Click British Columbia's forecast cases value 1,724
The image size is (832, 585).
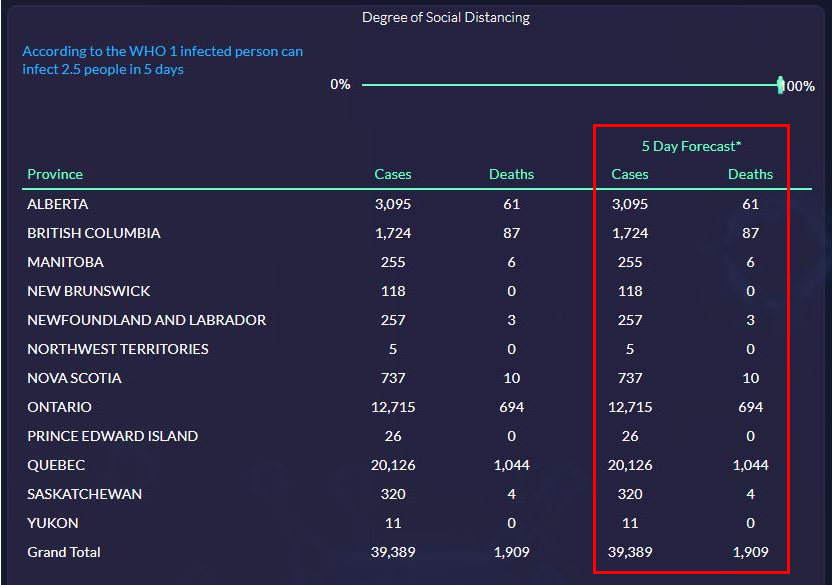630,233
